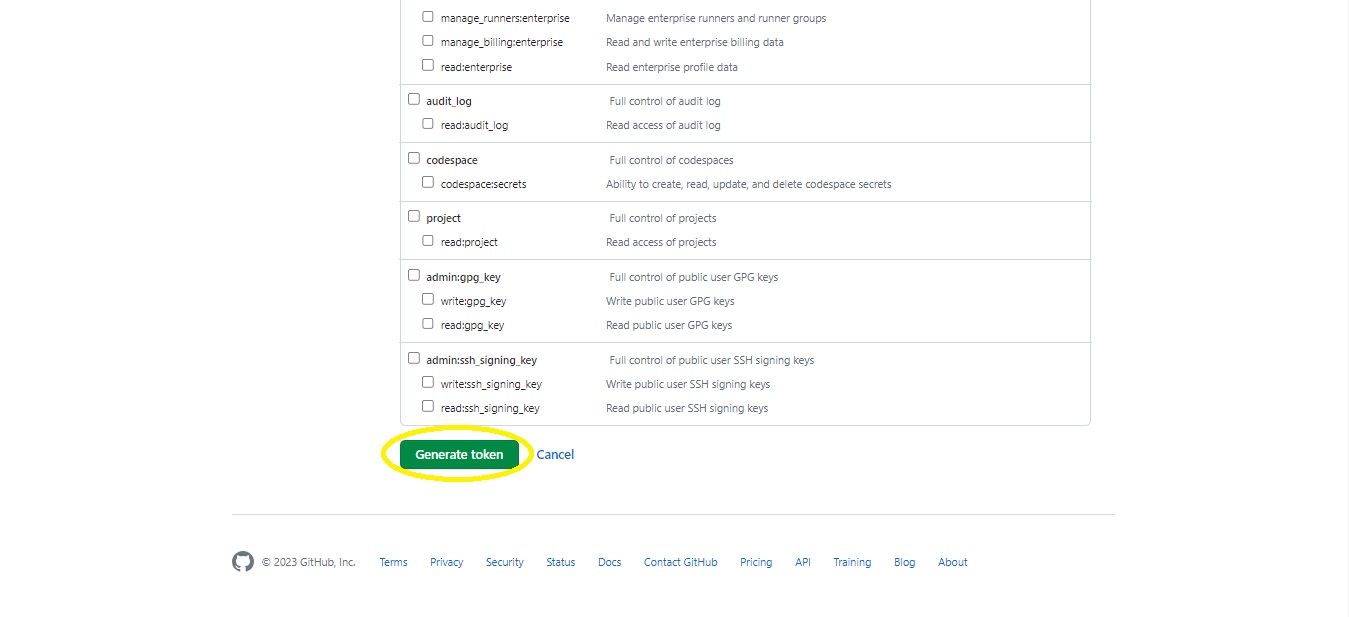Screen dimensions: 1349x617
Task: Click 'Read and write enterprise billing data' text
Action: click(695, 42)
